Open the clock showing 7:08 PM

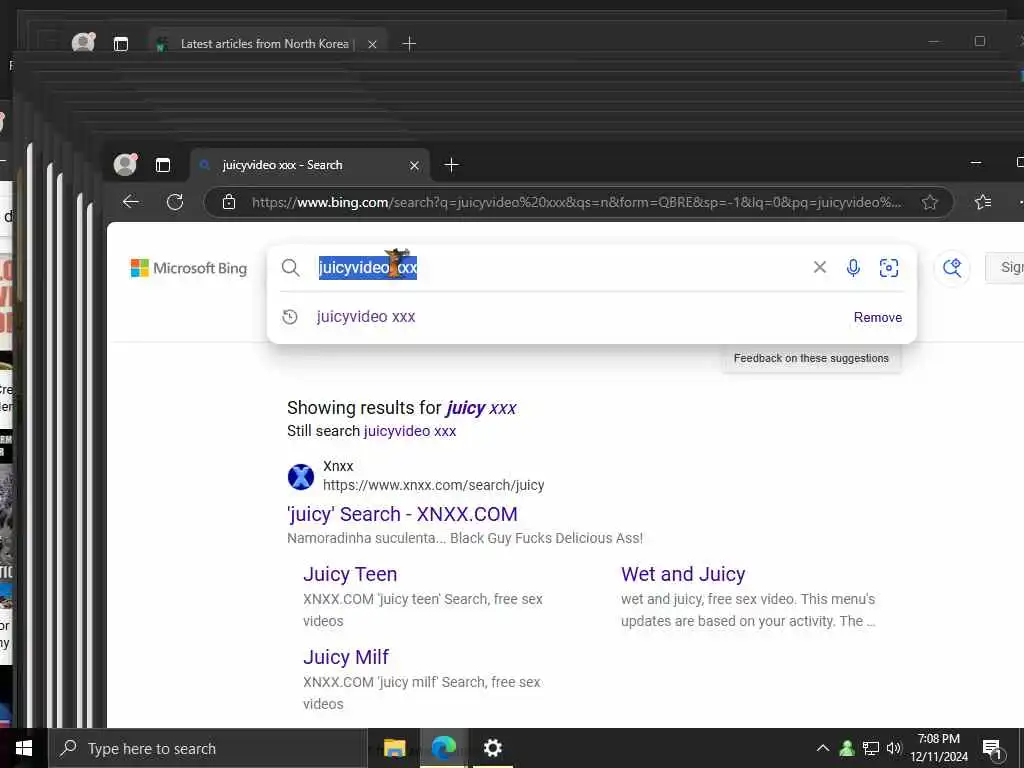[x=939, y=748]
